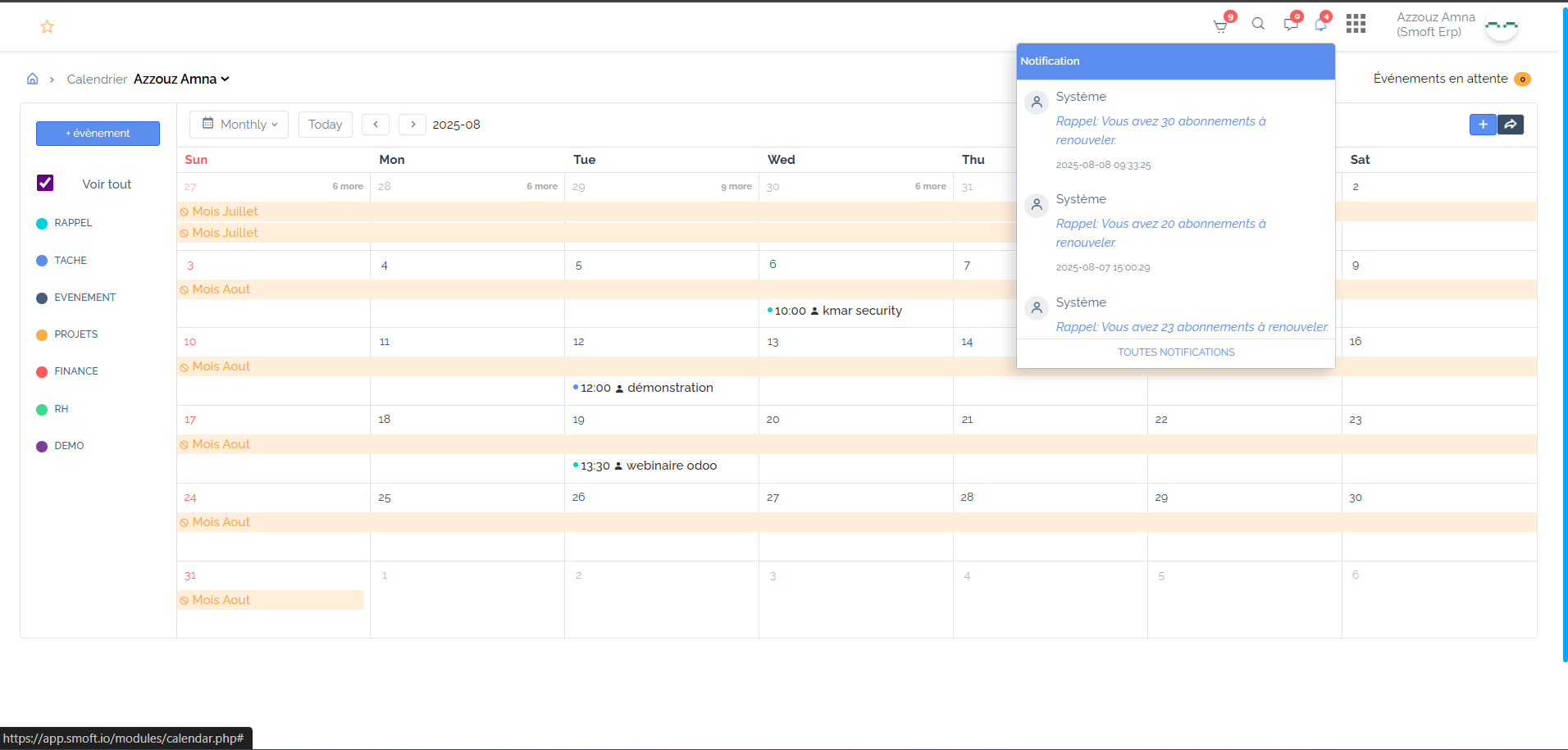Toggle RH category filter
The height and width of the screenshot is (750, 1568).
click(52, 409)
